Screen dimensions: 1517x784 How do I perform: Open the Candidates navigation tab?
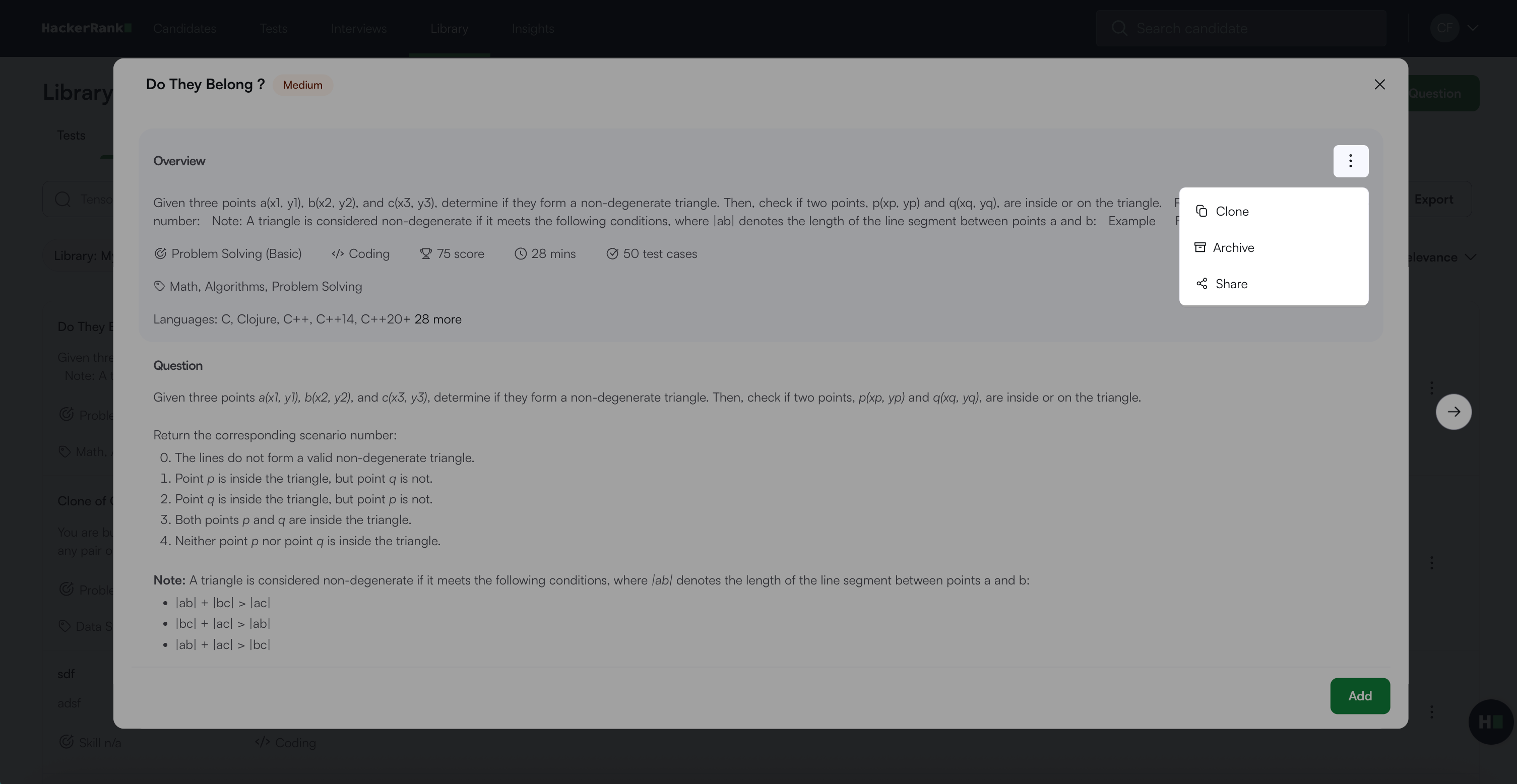(x=184, y=28)
